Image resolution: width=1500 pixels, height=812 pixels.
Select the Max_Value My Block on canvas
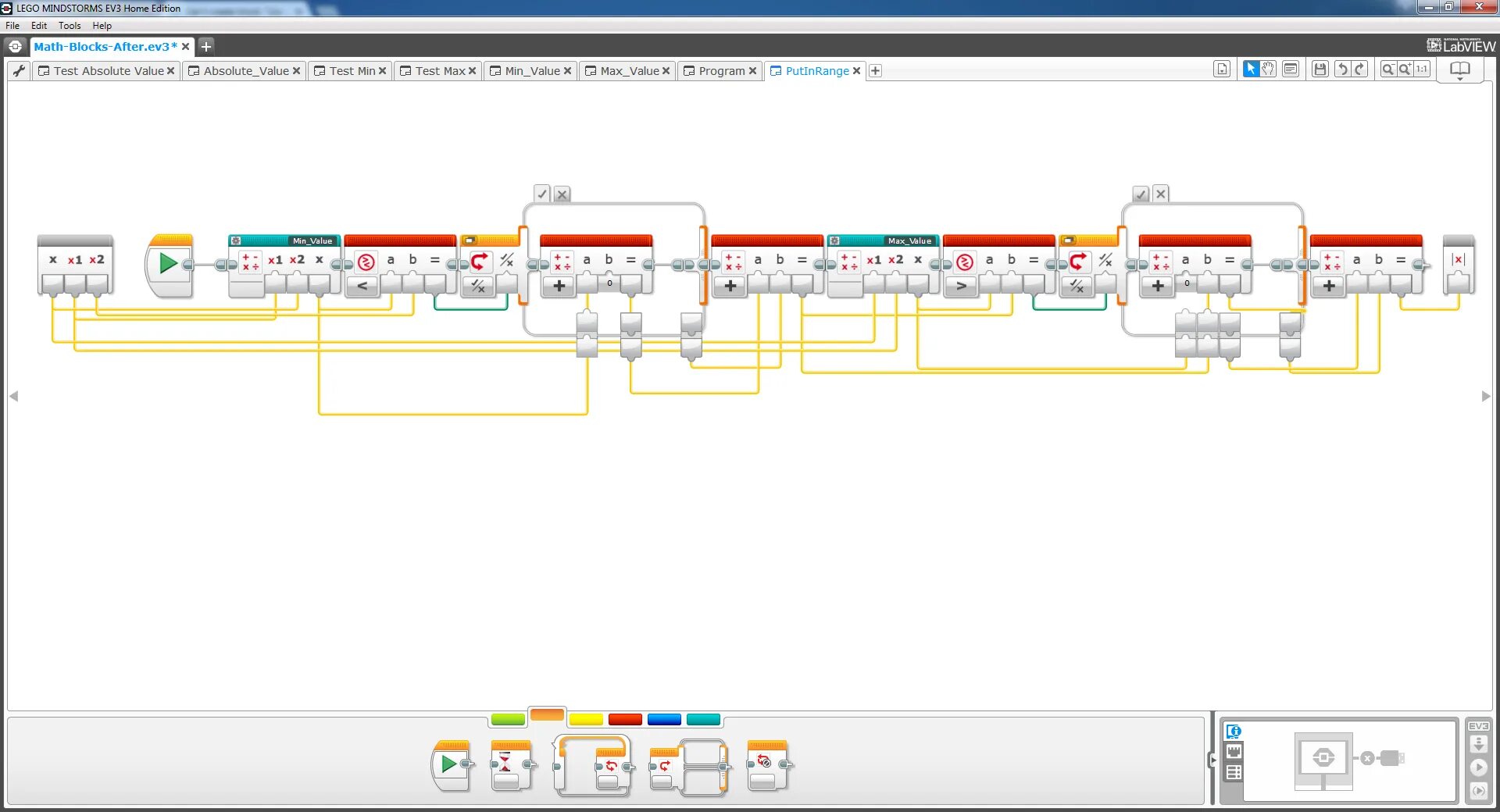click(x=883, y=265)
